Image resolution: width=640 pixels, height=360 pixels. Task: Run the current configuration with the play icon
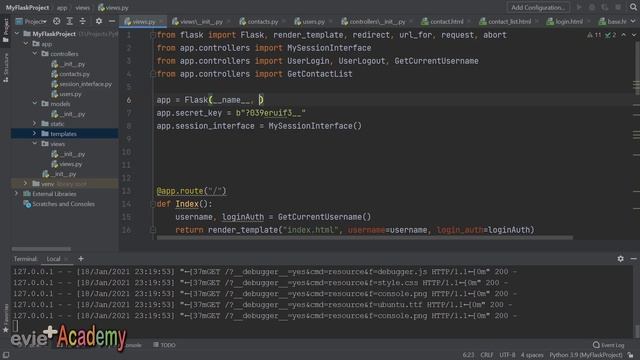pos(579,7)
